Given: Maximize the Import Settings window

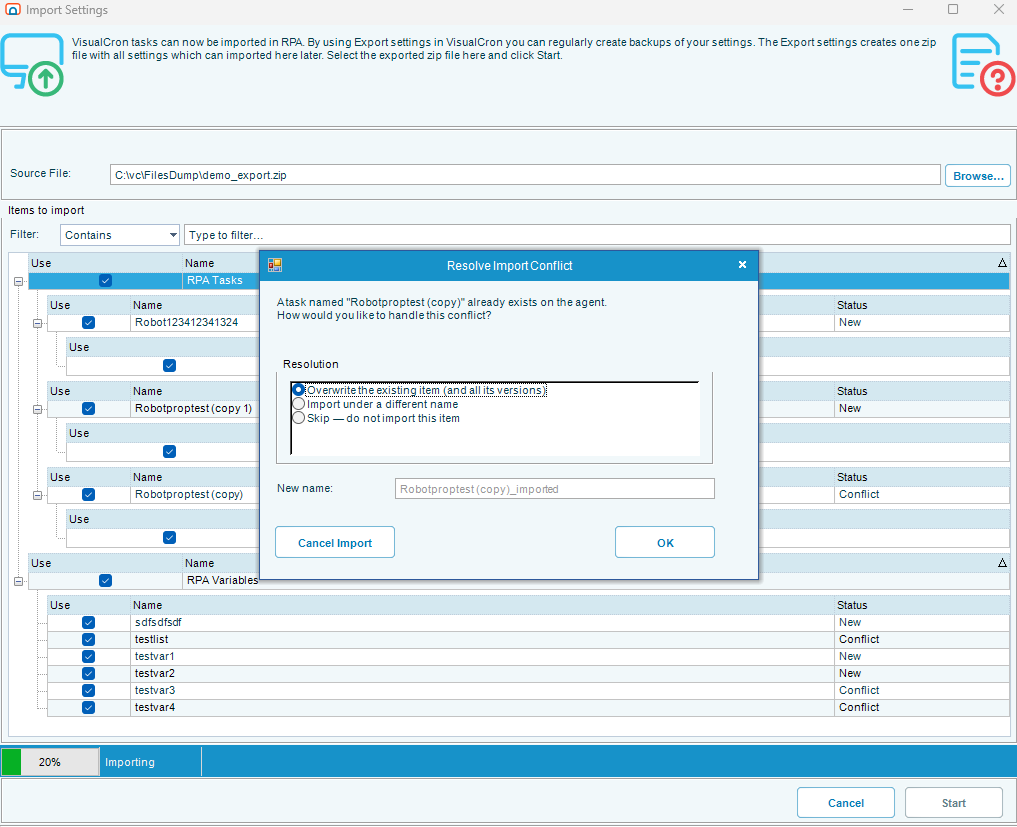Looking at the screenshot, I should coord(953,9).
